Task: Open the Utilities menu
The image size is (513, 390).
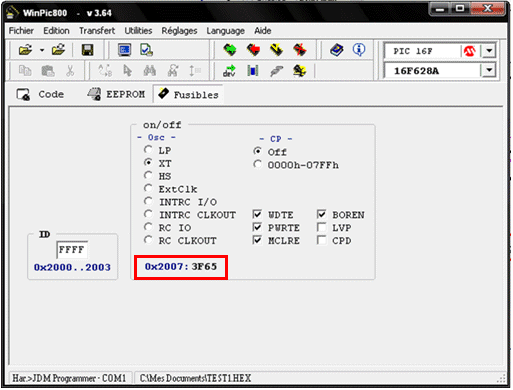Action: pos(138,31)
